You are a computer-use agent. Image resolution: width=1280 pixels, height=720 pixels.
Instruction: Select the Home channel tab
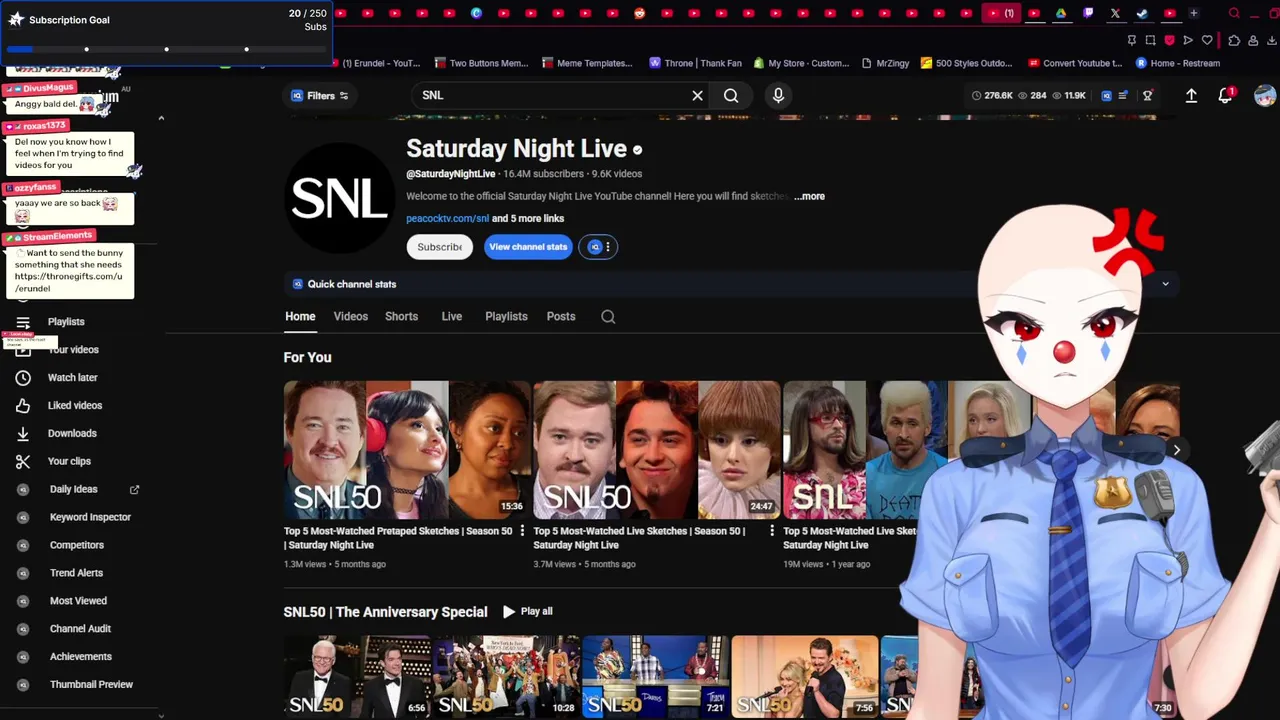300,317
